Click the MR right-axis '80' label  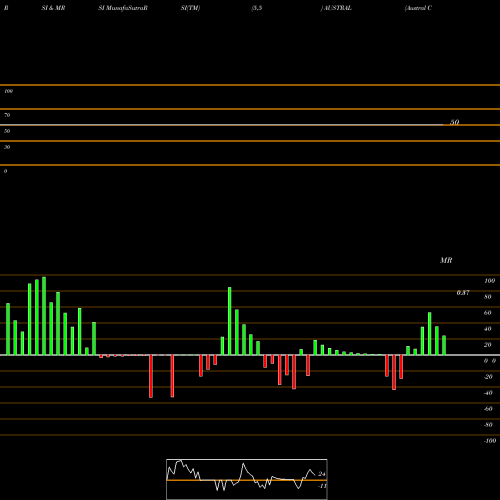pos(488,297)
